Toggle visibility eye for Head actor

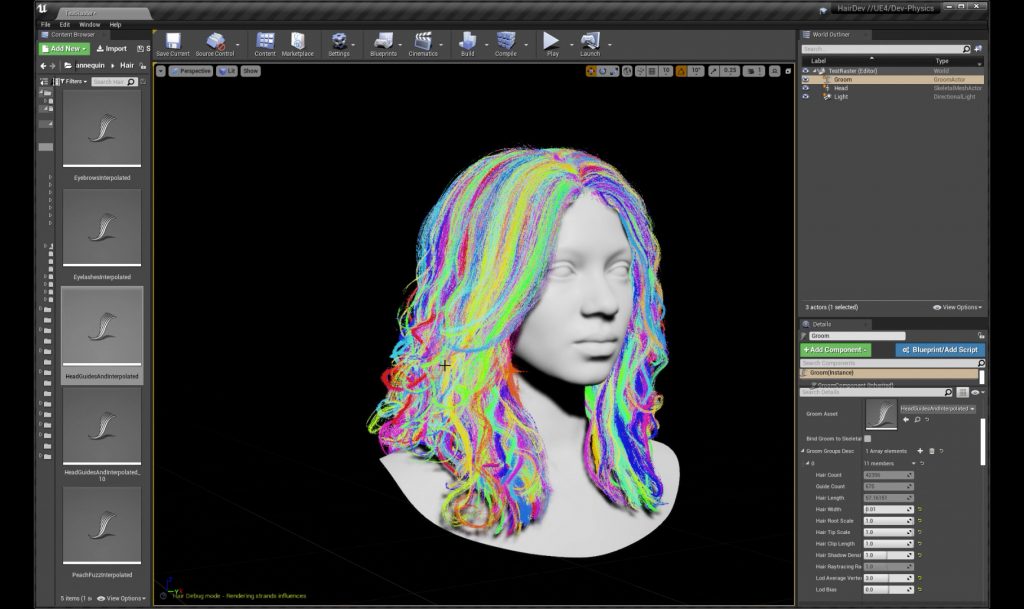pyautogui.click(x=806, y=88)
